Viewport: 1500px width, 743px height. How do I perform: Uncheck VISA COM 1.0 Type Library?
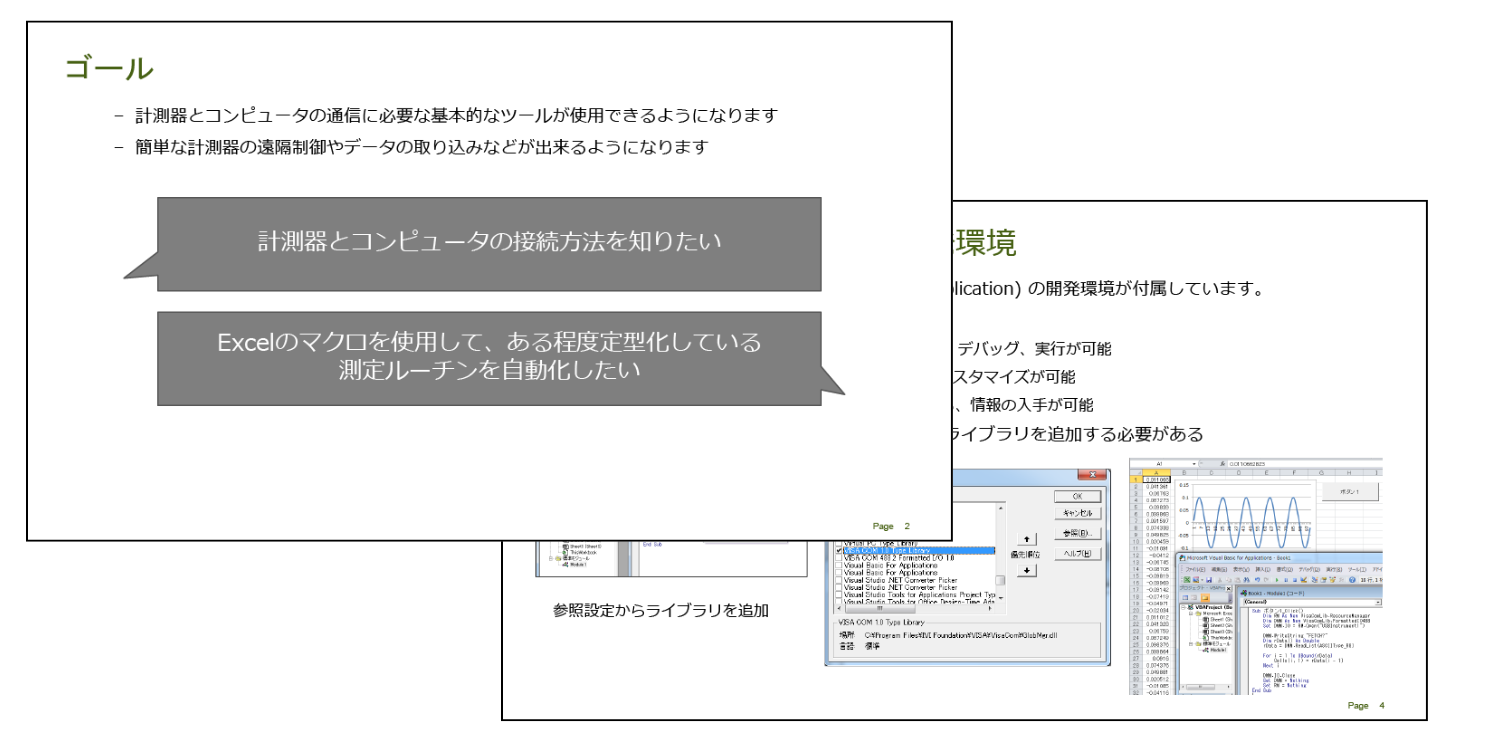[839, 551]
